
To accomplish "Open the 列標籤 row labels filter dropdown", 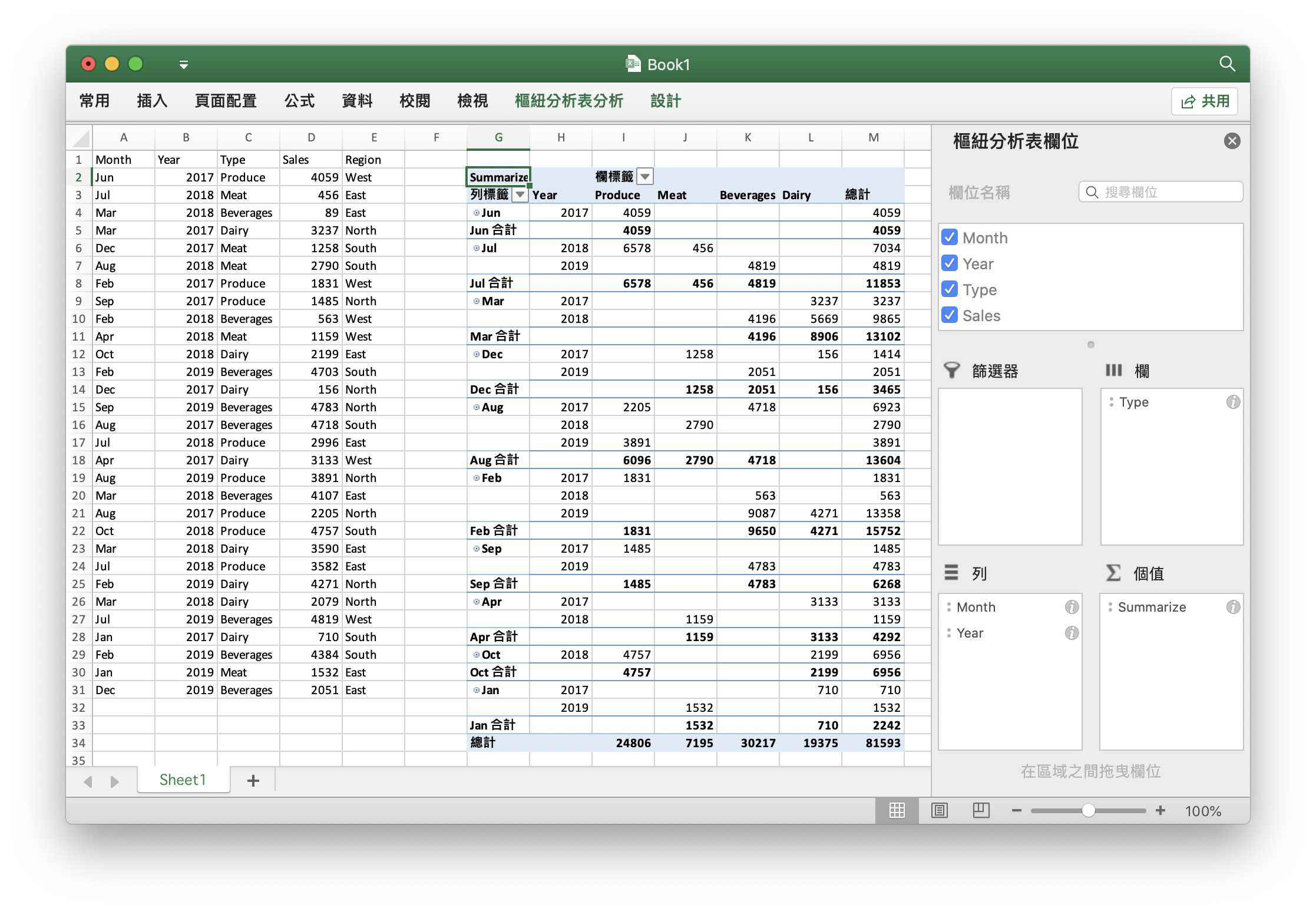I will (x=520, y=194).
